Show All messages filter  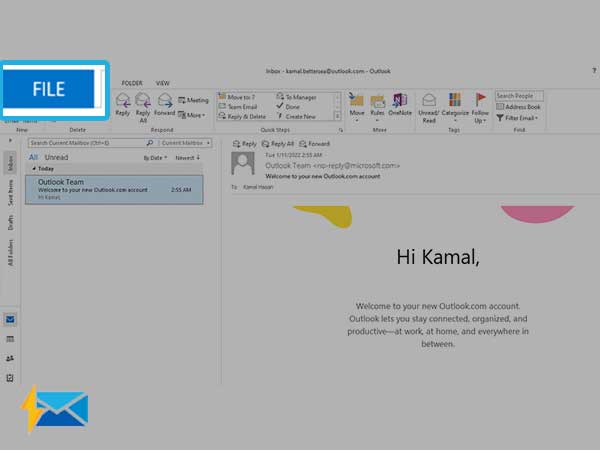click(x=33, y=157)
